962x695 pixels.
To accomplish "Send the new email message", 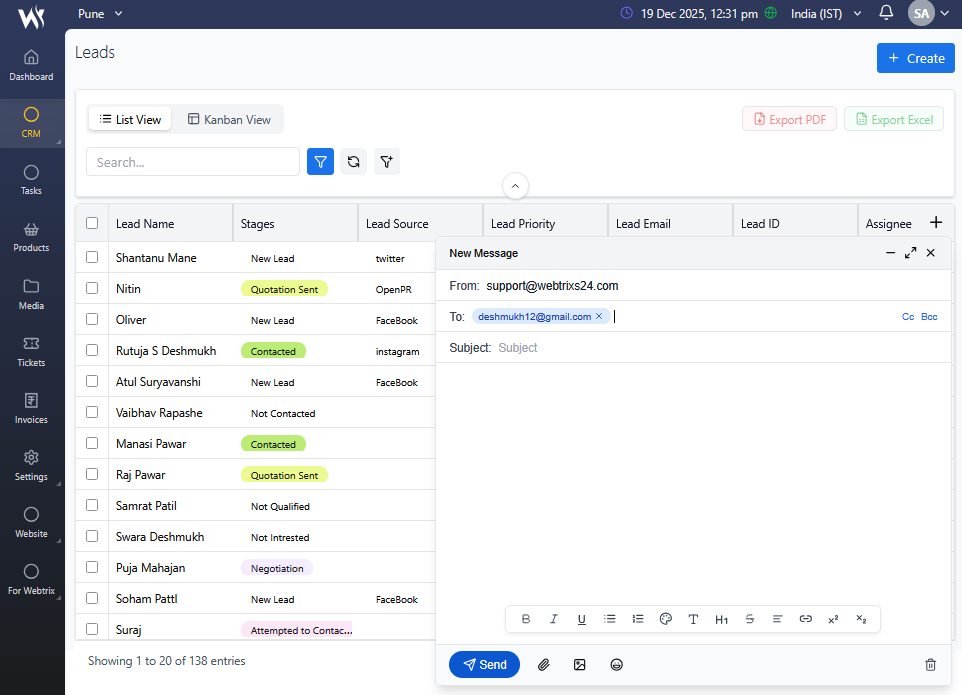I will point(484,665).
